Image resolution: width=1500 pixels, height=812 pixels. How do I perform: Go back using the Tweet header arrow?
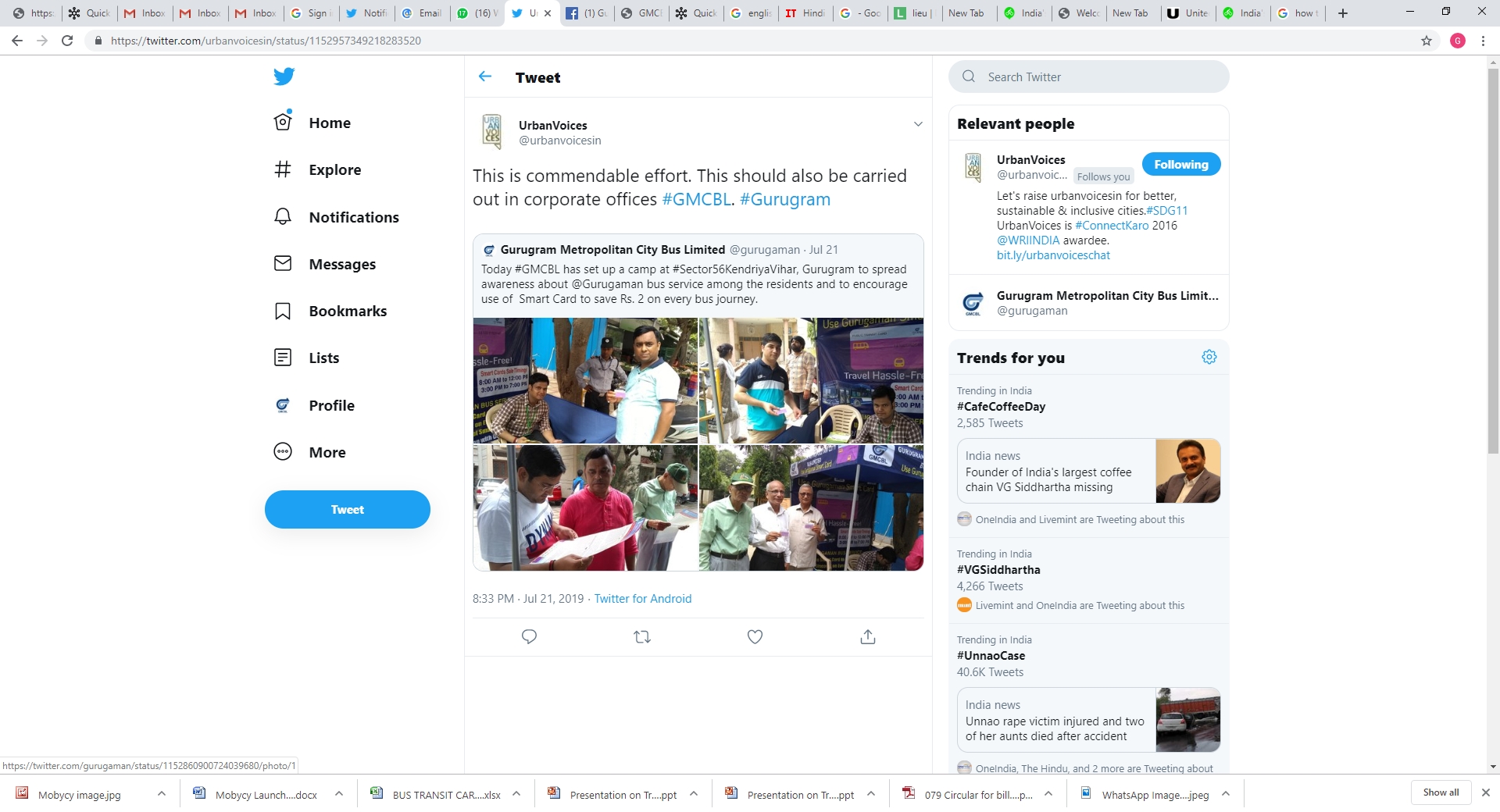coord(485,77)
